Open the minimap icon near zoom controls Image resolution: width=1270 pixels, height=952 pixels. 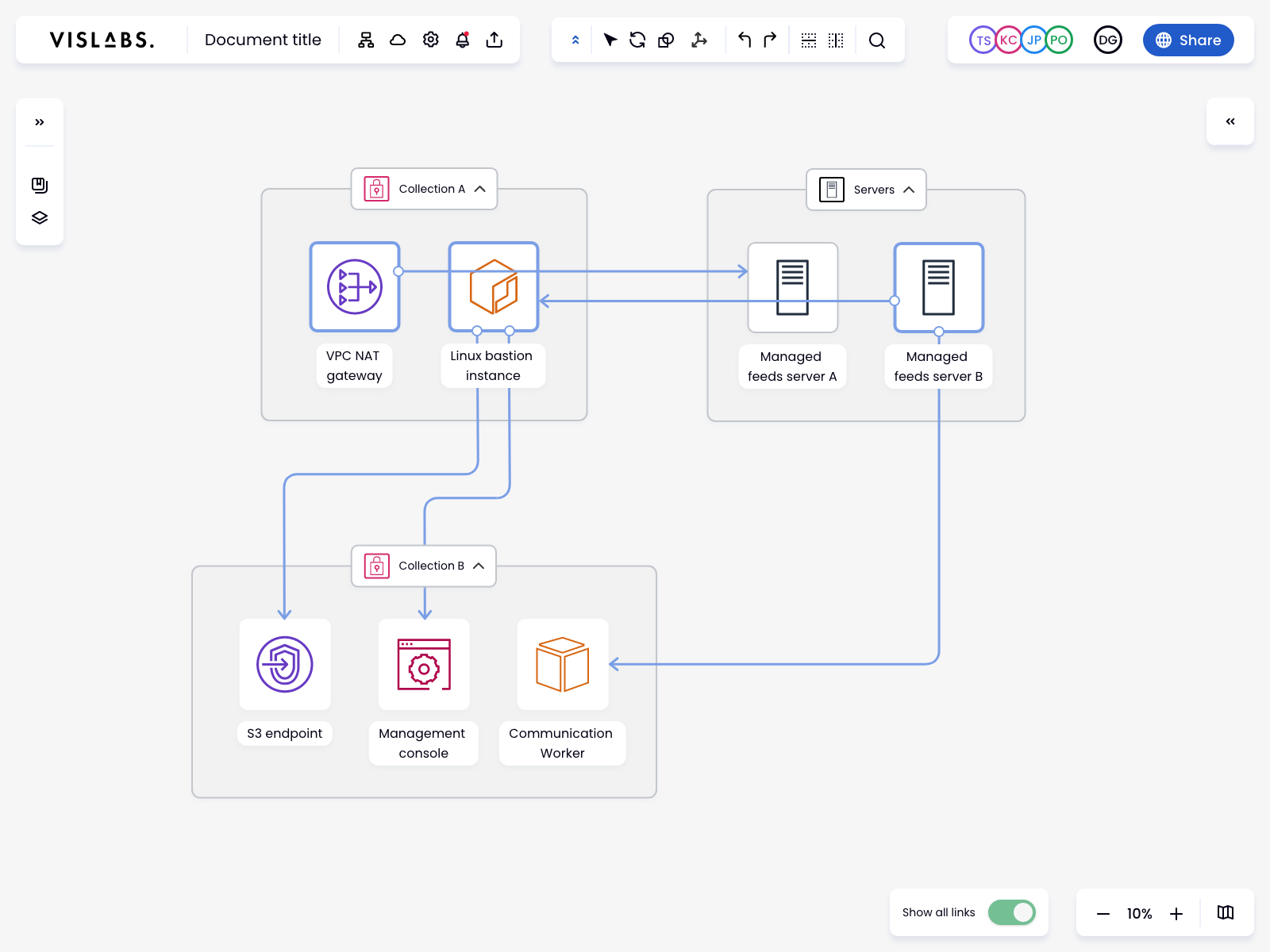pos(1225,912)
